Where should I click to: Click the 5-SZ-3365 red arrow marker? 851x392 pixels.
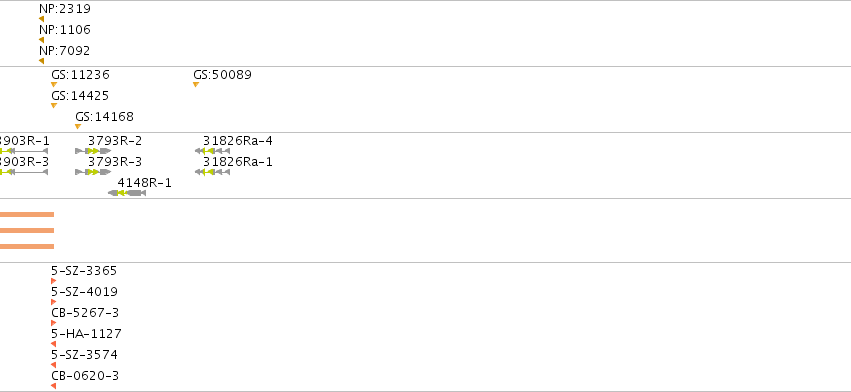(54, 281)
